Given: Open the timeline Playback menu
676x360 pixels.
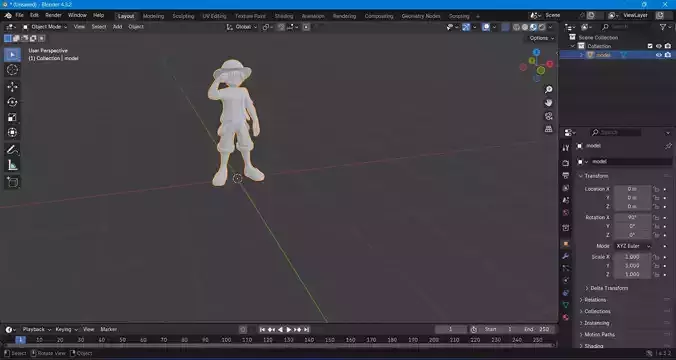Looking at the screenshot, I should click(x=37, y=329).
